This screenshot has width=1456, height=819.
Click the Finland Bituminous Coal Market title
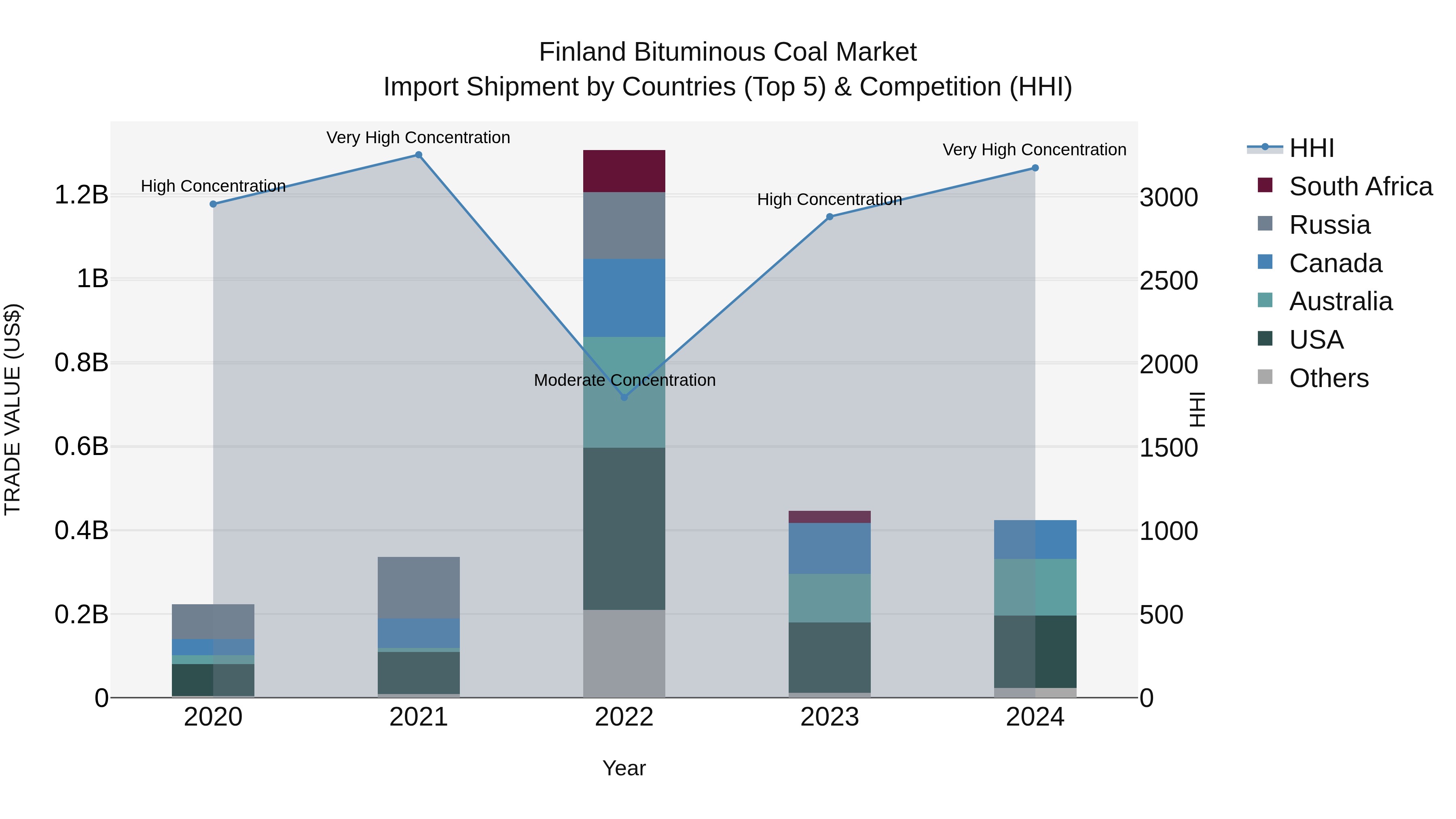click(x=728, y=52)
